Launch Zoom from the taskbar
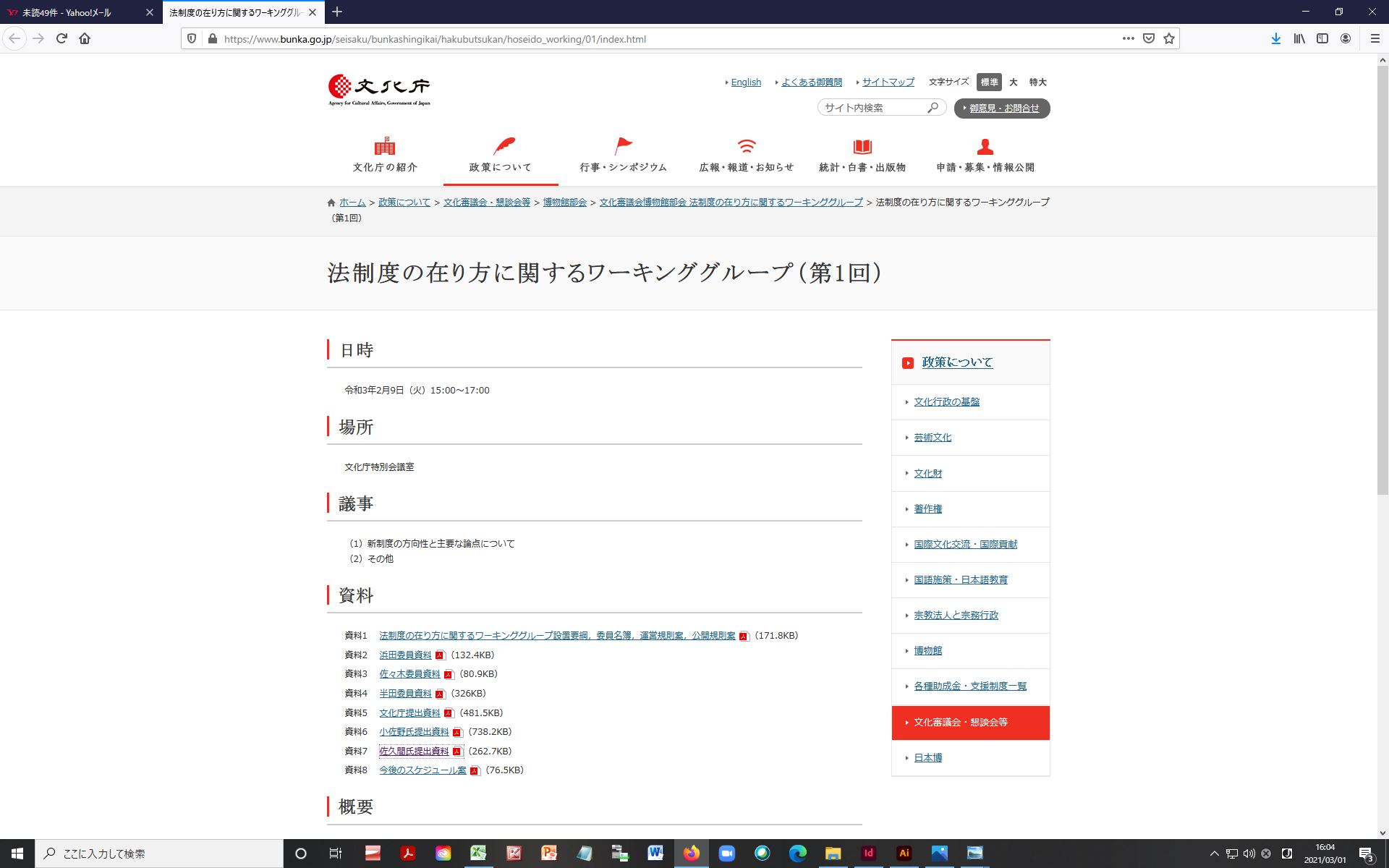 pyautogui.click(x=726, y=853)
